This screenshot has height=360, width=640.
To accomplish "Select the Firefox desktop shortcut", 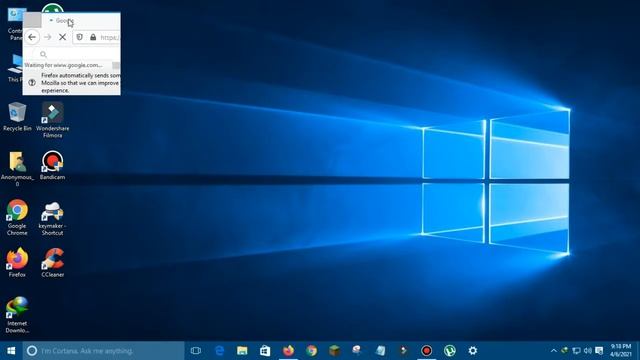I will click(17, 262).
